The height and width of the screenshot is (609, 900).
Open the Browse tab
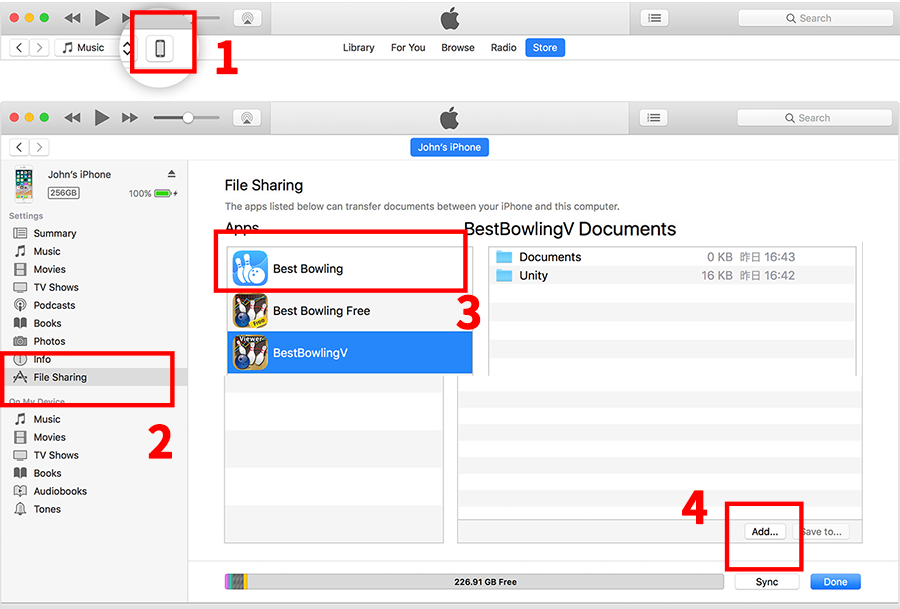click(x=457, y=48)
